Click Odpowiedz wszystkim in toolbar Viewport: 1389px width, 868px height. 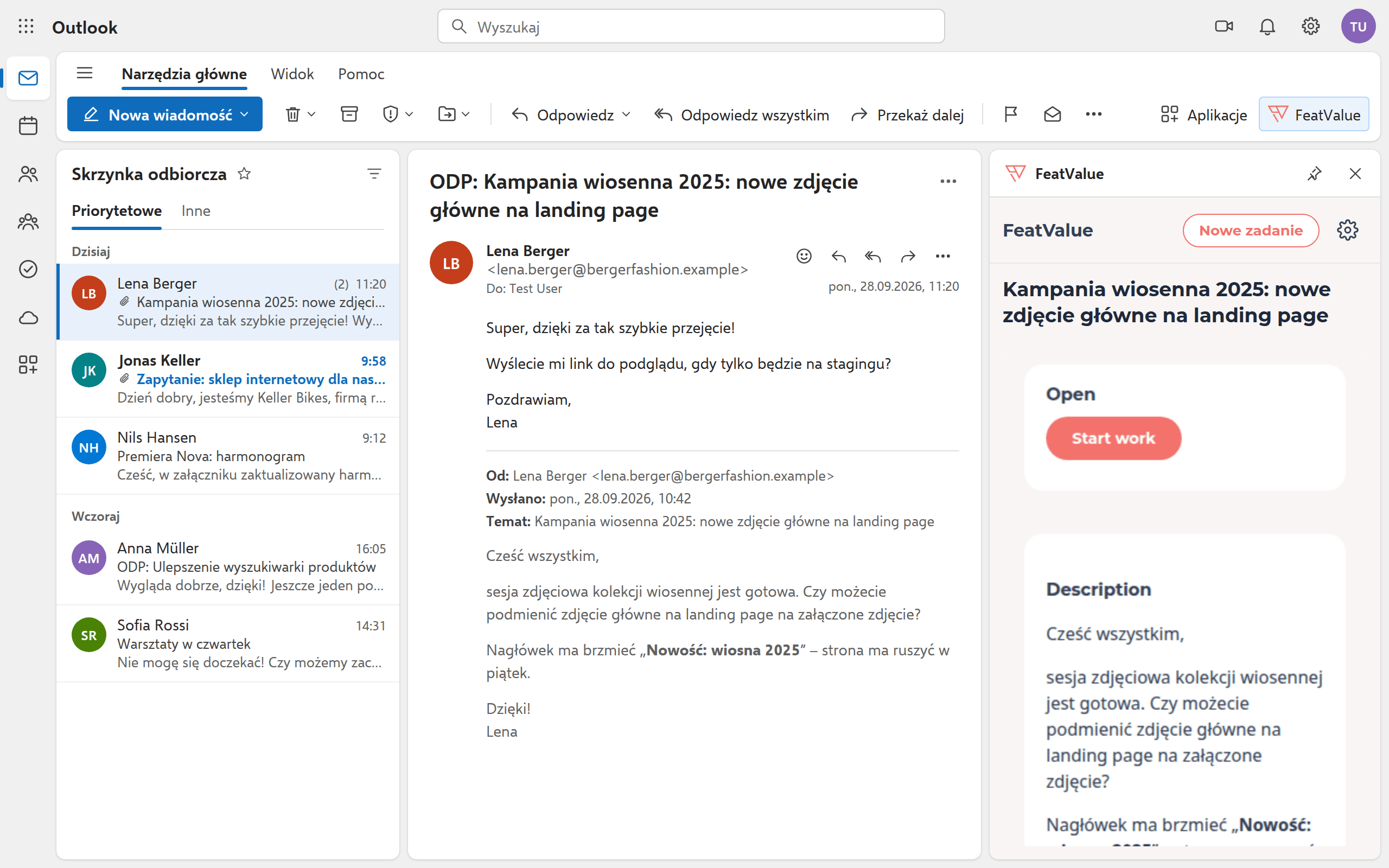[x=742, y=115]
